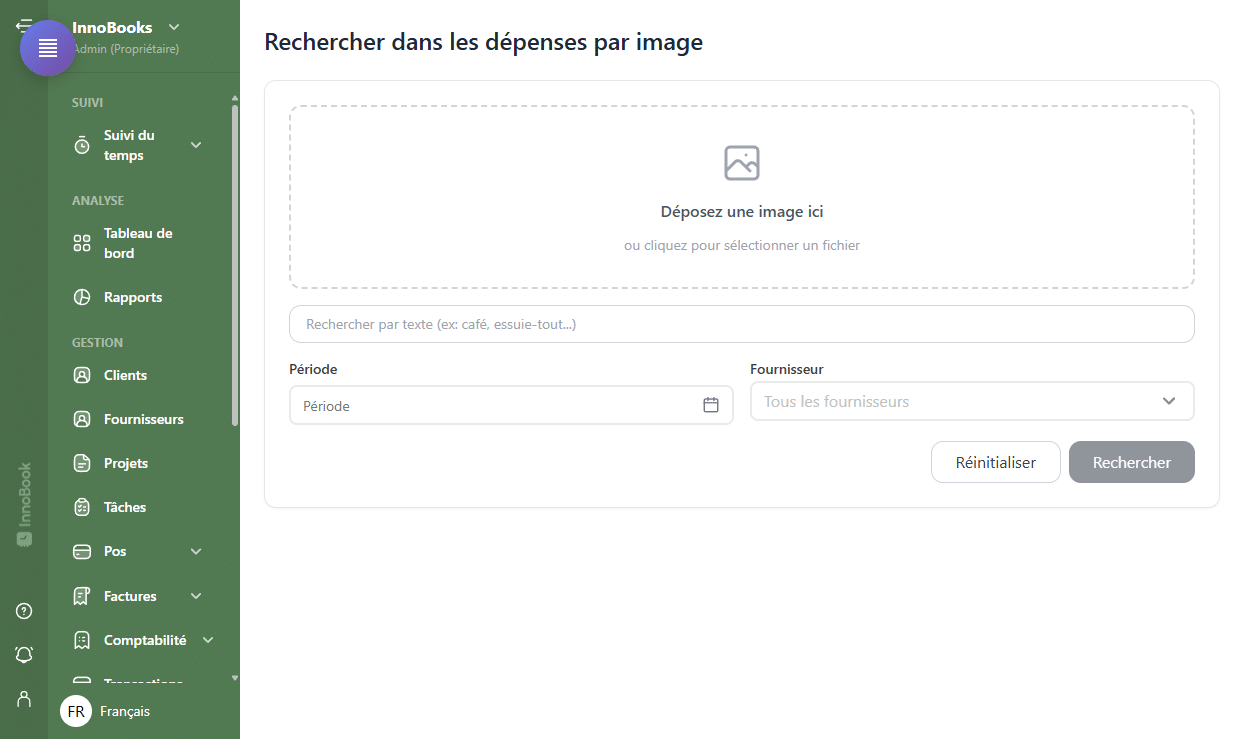Image resolution: width=1244 pixels, height=739 pixels.
Task: Click the Projets document icon
Action: 82,463
